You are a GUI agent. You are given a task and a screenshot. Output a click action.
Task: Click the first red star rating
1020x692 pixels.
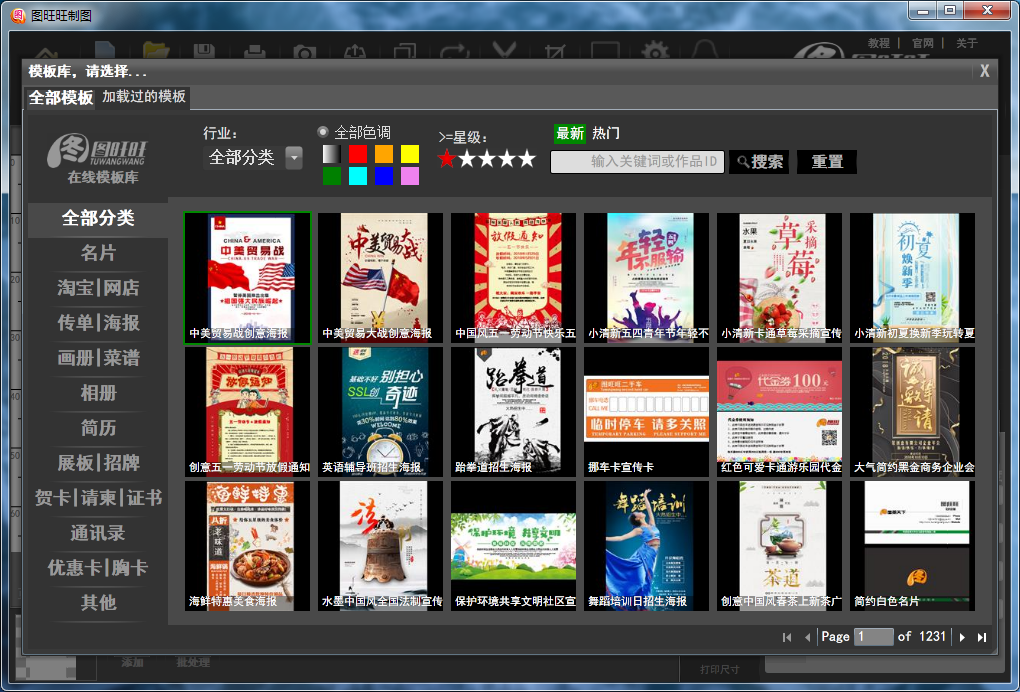[447, 159]
